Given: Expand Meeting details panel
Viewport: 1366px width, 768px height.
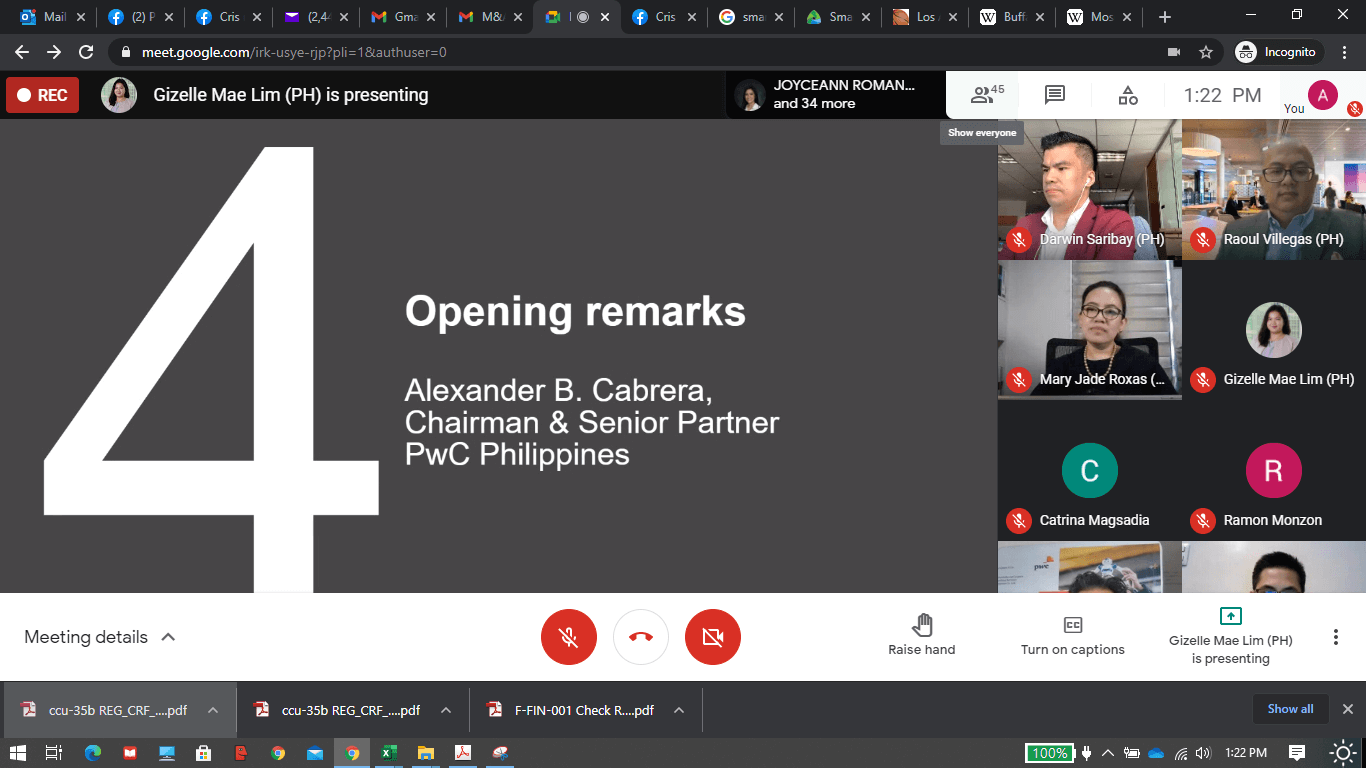Looking at the screenshot, I should 100,637.
